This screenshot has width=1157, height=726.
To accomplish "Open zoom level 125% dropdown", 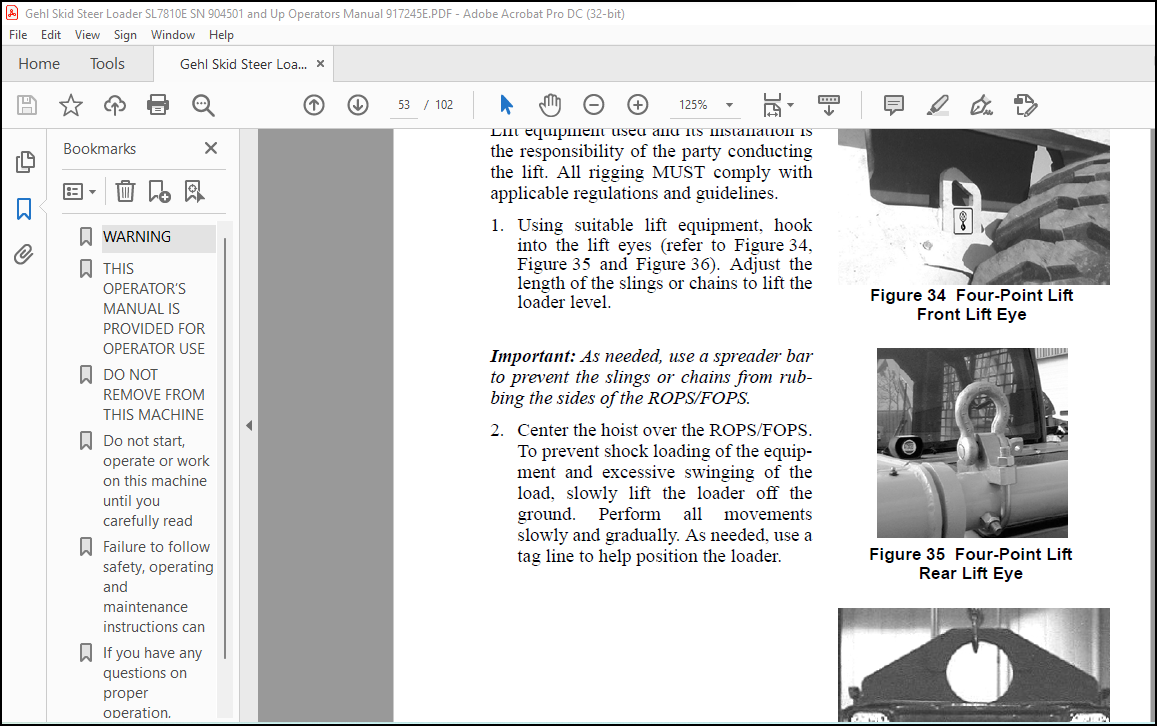I will tap(730, 105).
